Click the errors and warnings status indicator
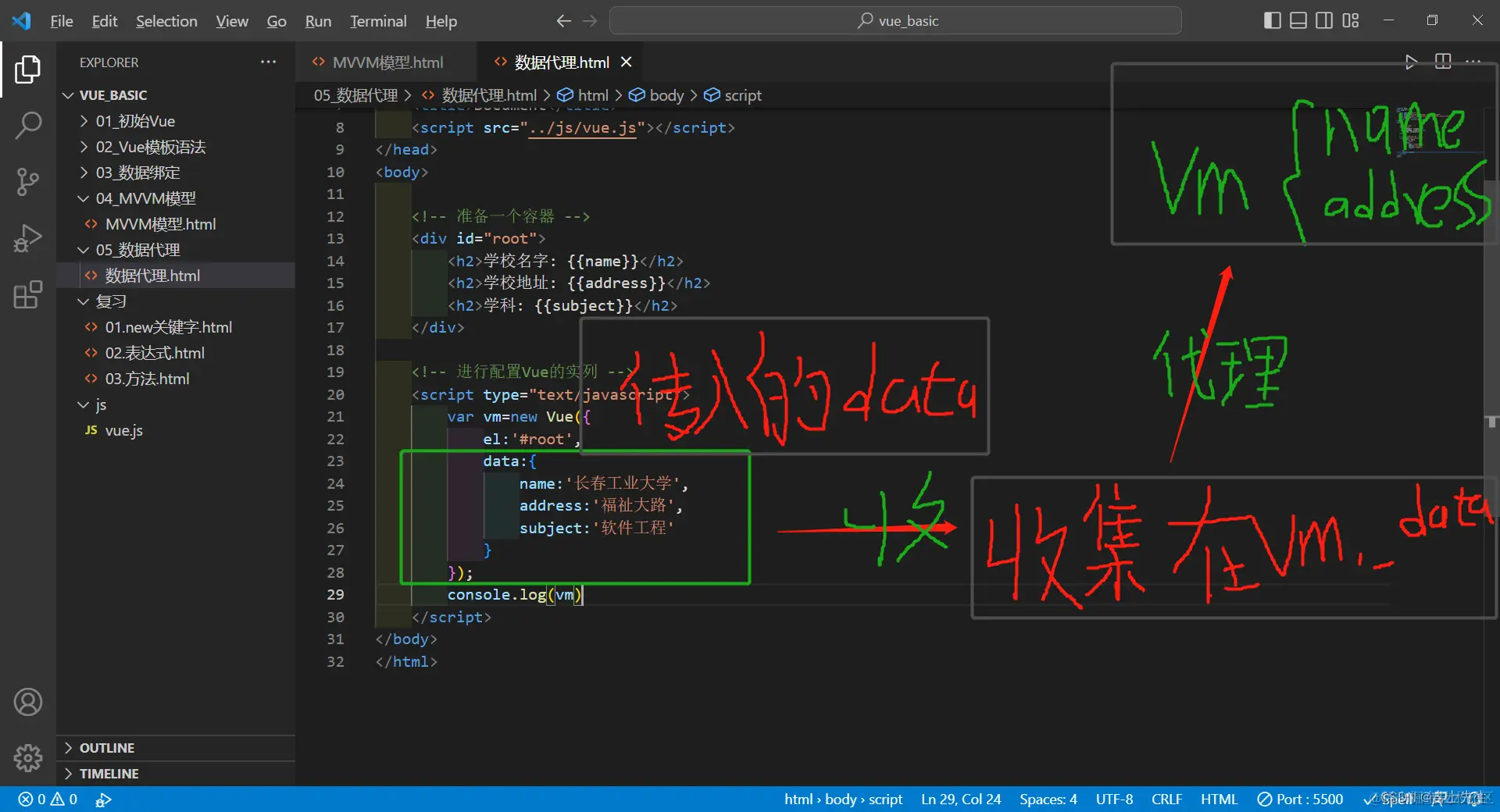 pyautogui.click(x=48, y=800)
